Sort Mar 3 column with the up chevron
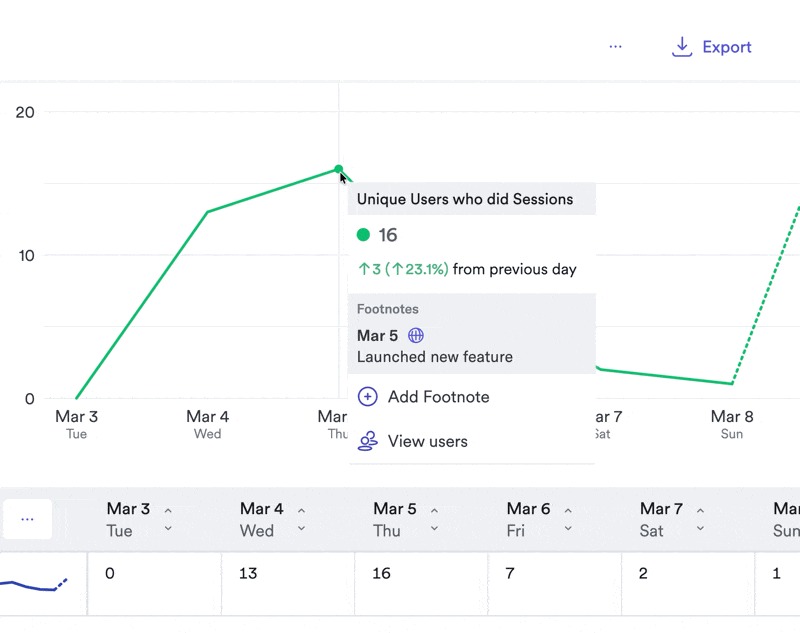Viewport: 800px width, 633px height. [x=168, y=511]
